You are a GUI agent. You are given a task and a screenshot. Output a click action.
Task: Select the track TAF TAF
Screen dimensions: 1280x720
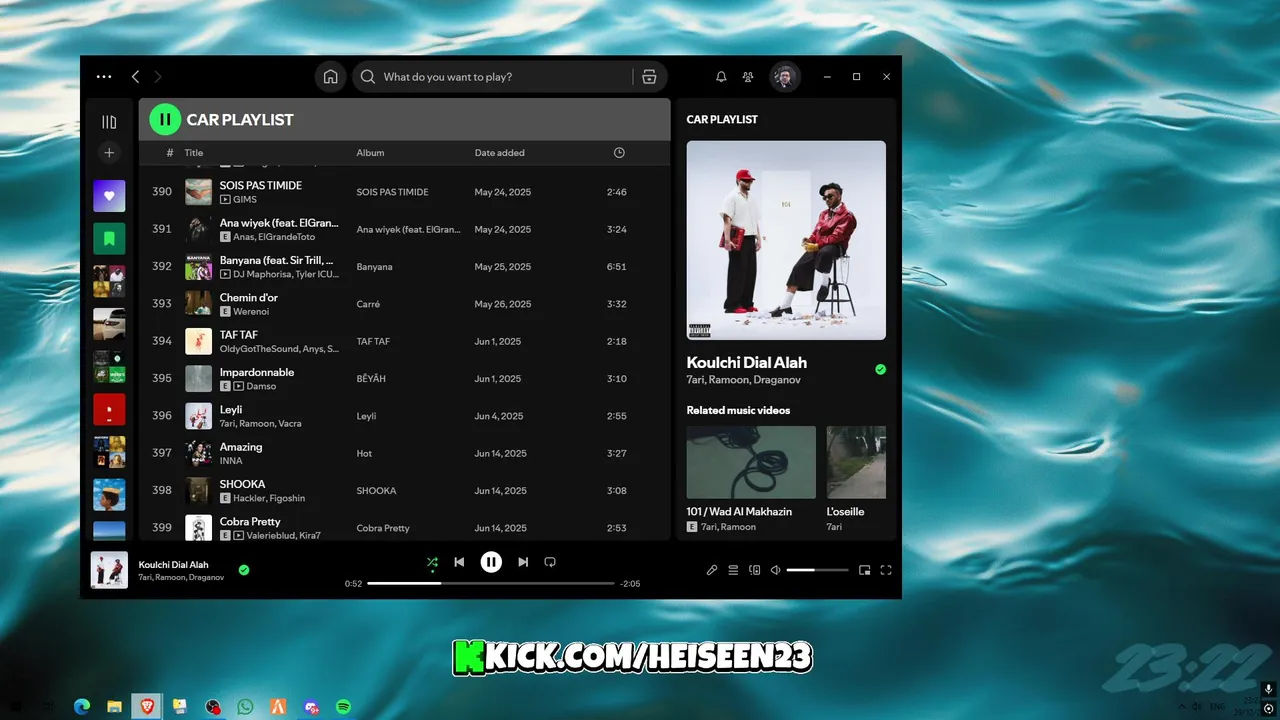[x=239, y=335]
